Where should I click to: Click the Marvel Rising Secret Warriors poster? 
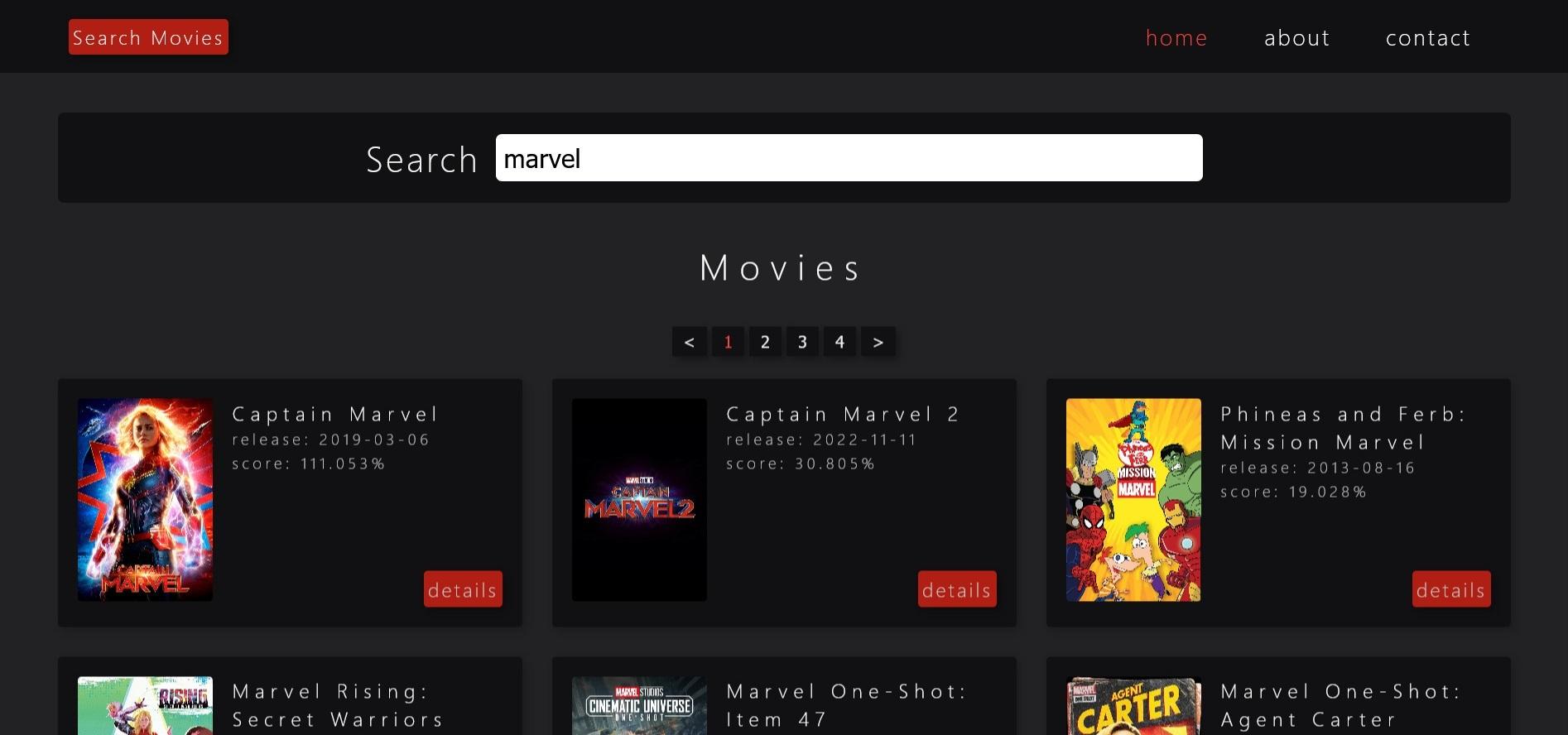(145, 706)
